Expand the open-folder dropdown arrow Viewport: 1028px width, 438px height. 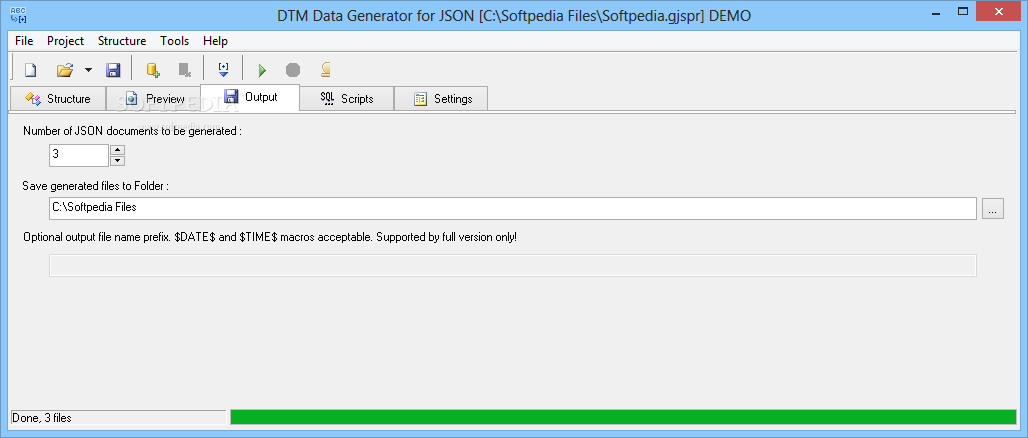tap(88, 70)
